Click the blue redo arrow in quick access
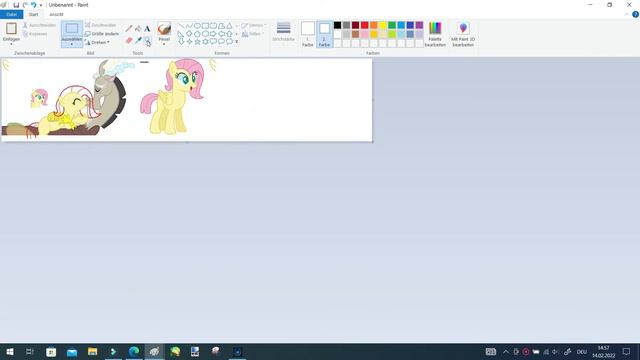Screen dimensions: 640x360 coord(33,5)
